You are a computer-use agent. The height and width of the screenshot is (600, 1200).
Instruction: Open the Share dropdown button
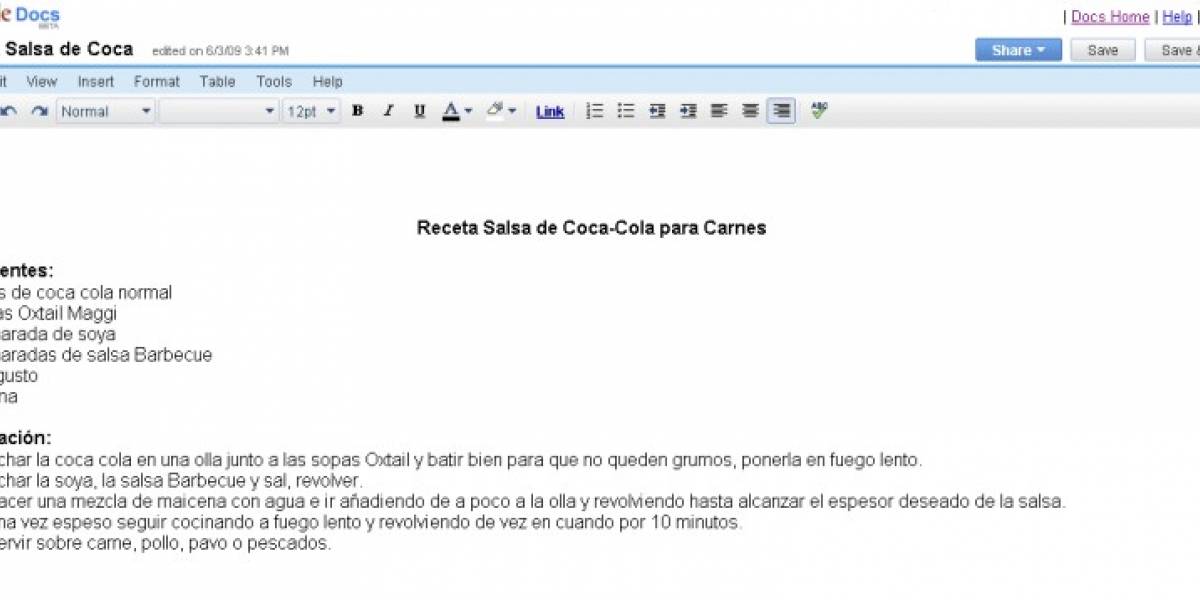(1019, 50)
